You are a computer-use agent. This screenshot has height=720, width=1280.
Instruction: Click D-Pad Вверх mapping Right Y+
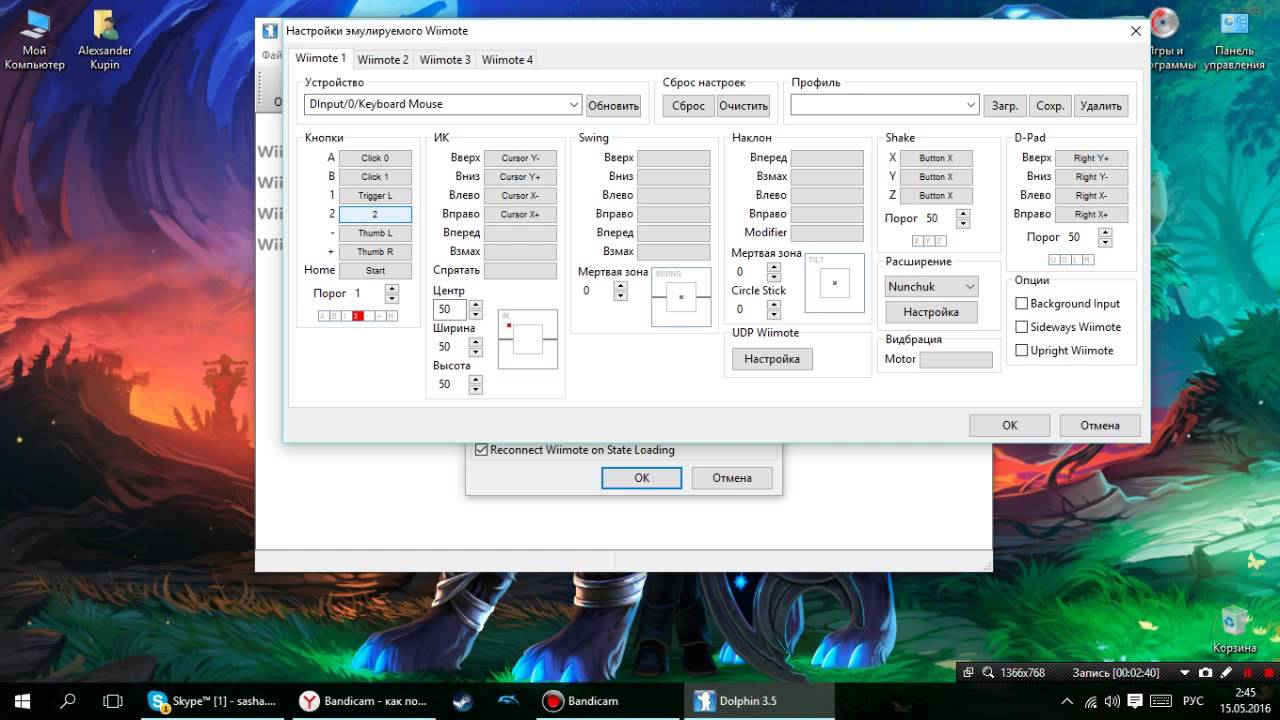coord(1091,158)
